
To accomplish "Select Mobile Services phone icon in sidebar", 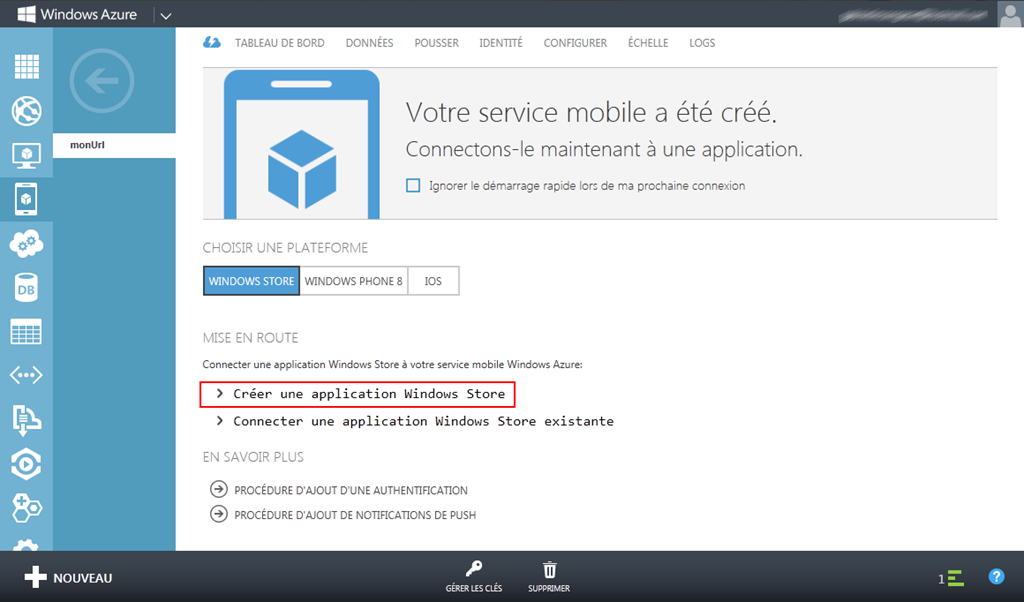I will pyautogui.click(x=26, y=199).
